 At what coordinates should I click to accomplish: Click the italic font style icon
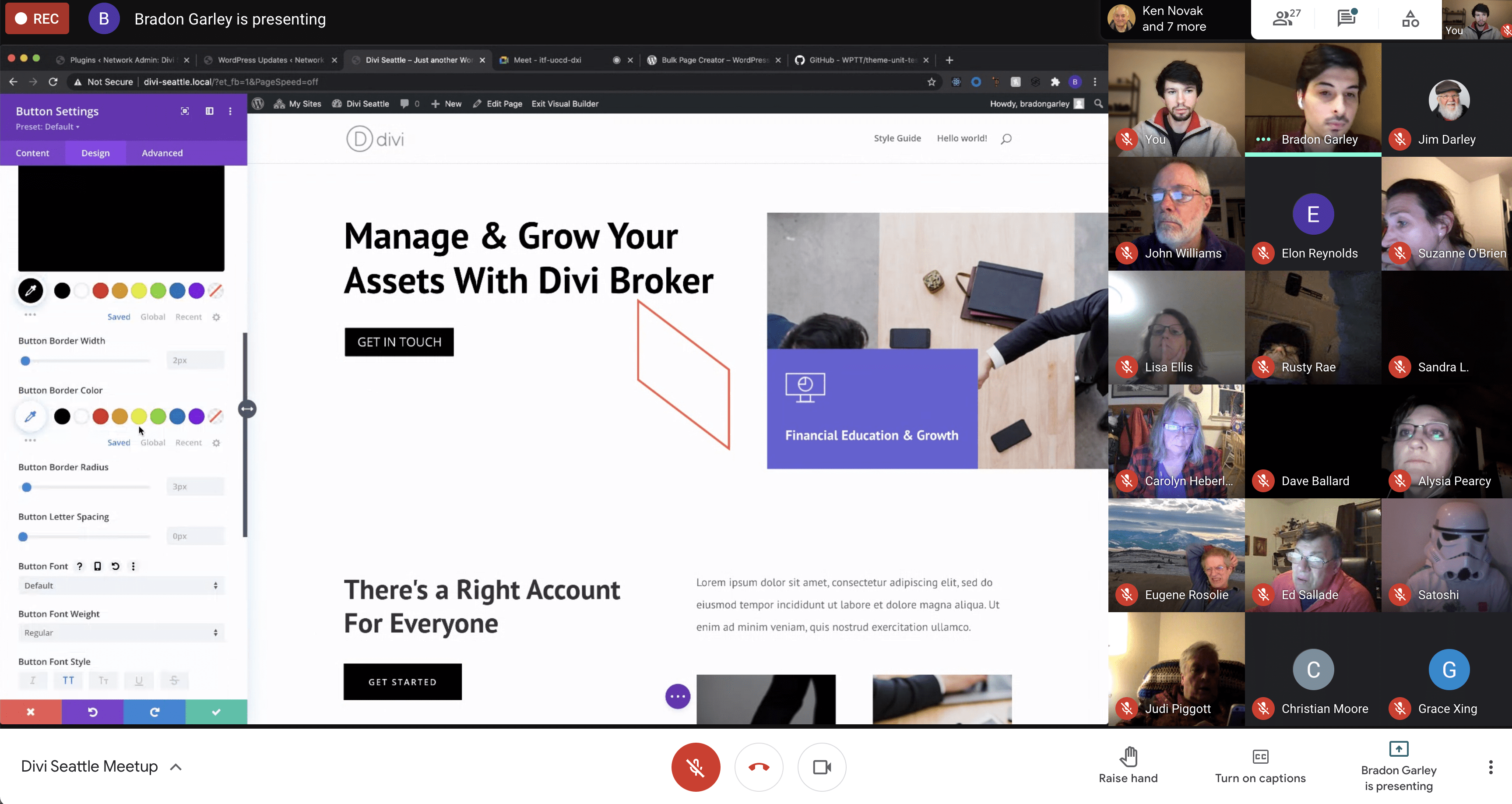[33, 680]
